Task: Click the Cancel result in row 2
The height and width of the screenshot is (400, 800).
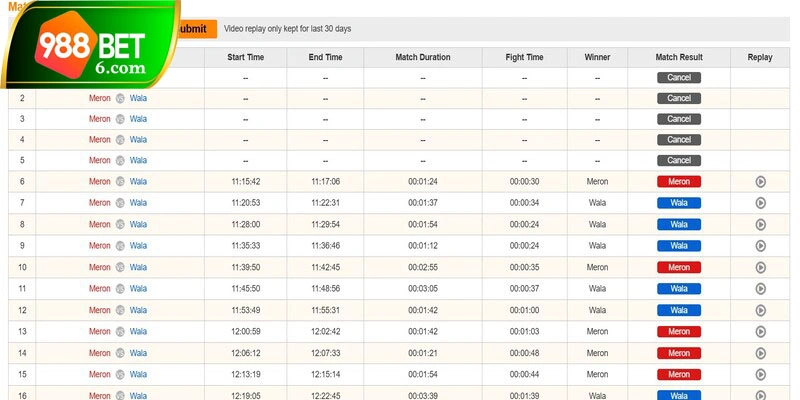Action: coord(679,98)
